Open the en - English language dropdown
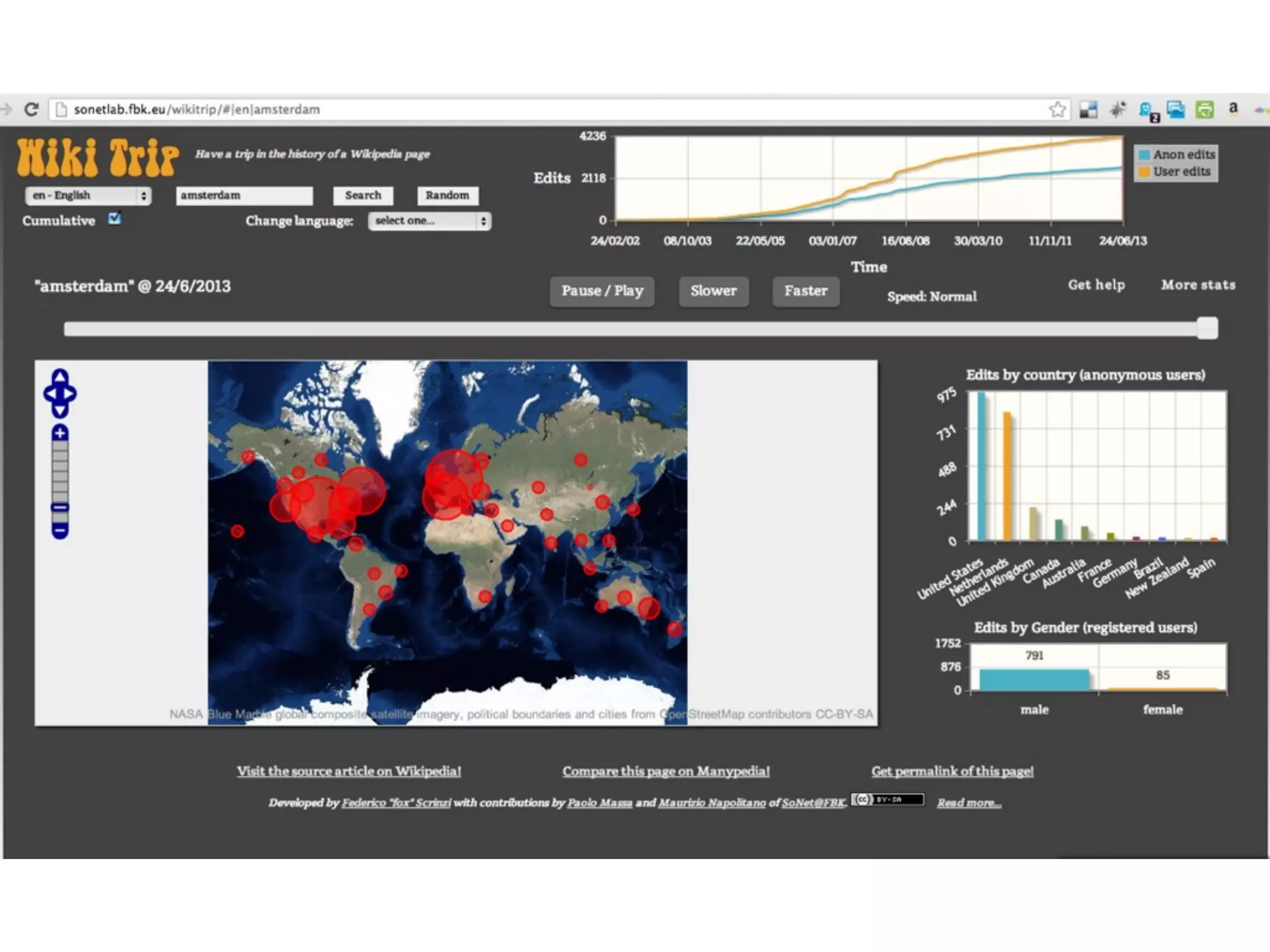 [x=88, y=195]
